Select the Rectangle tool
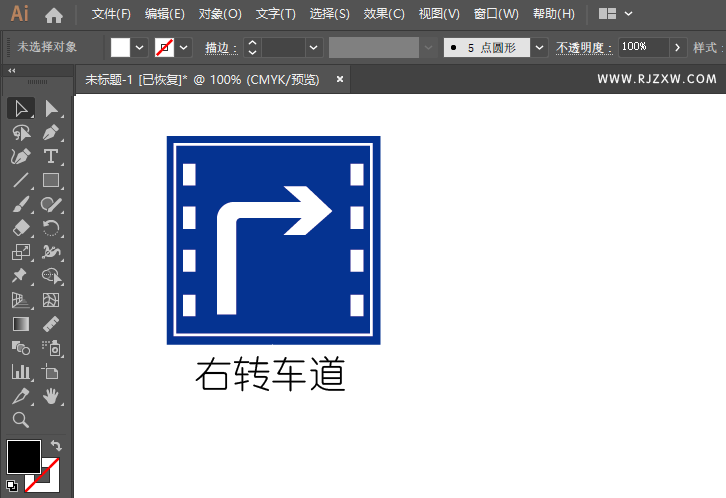Viewport: 726px width, 498px height. click(x=51, y=181)
